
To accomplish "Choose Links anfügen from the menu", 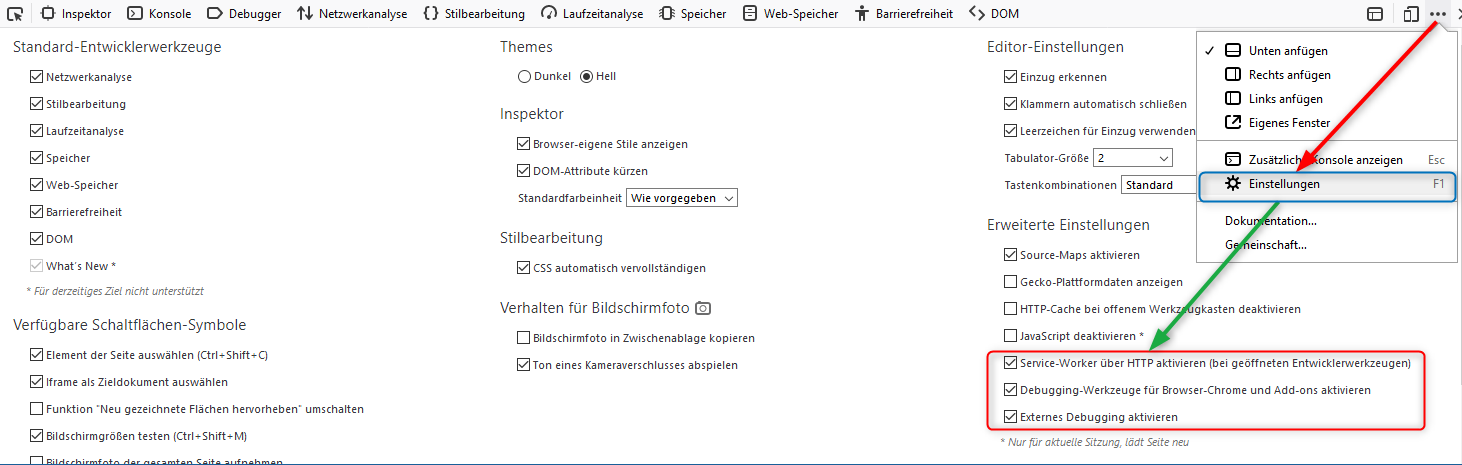I will (1285, 99).
